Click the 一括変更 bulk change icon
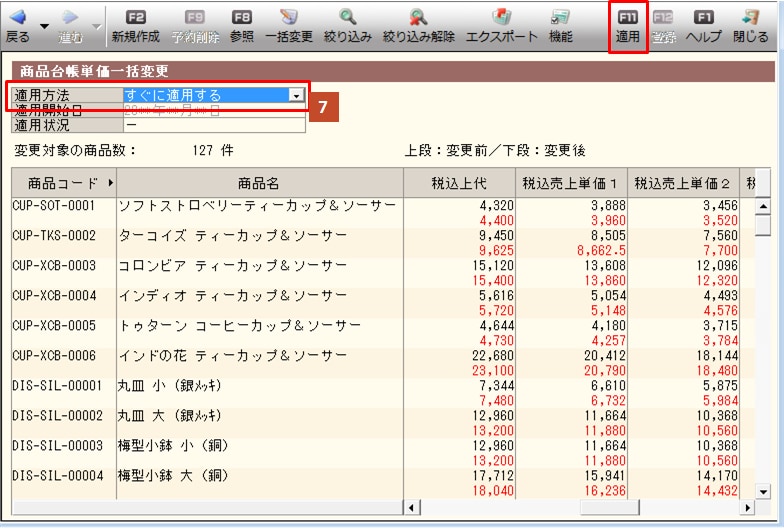 coord(288,18)
